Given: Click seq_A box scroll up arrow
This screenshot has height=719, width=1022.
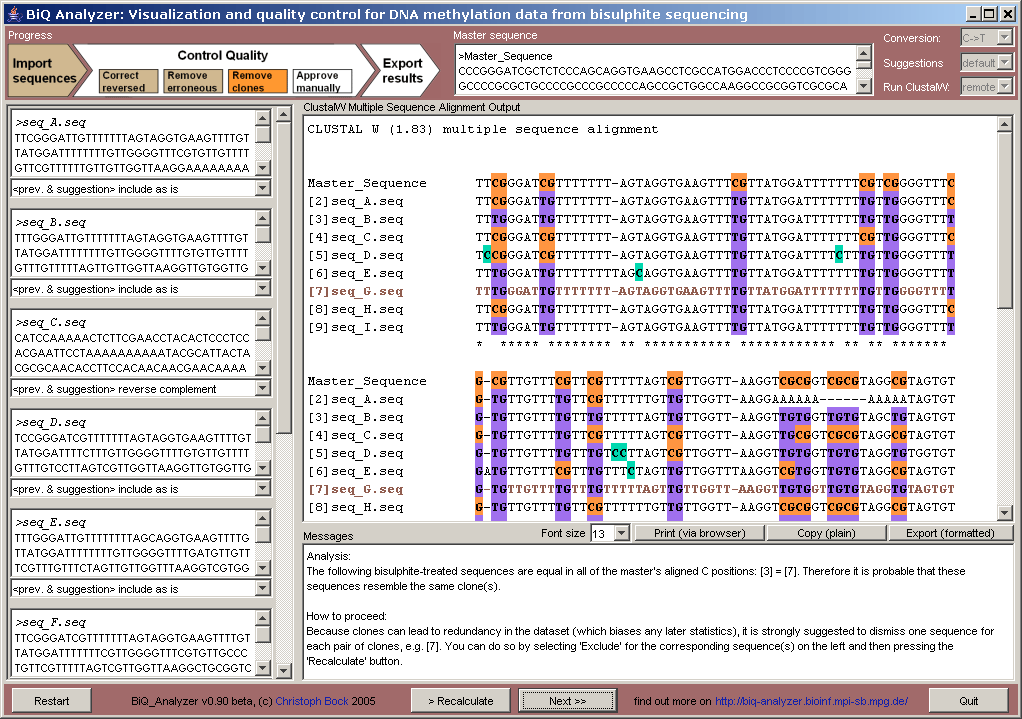Looking at the screenshot, I should click(263, 118).
